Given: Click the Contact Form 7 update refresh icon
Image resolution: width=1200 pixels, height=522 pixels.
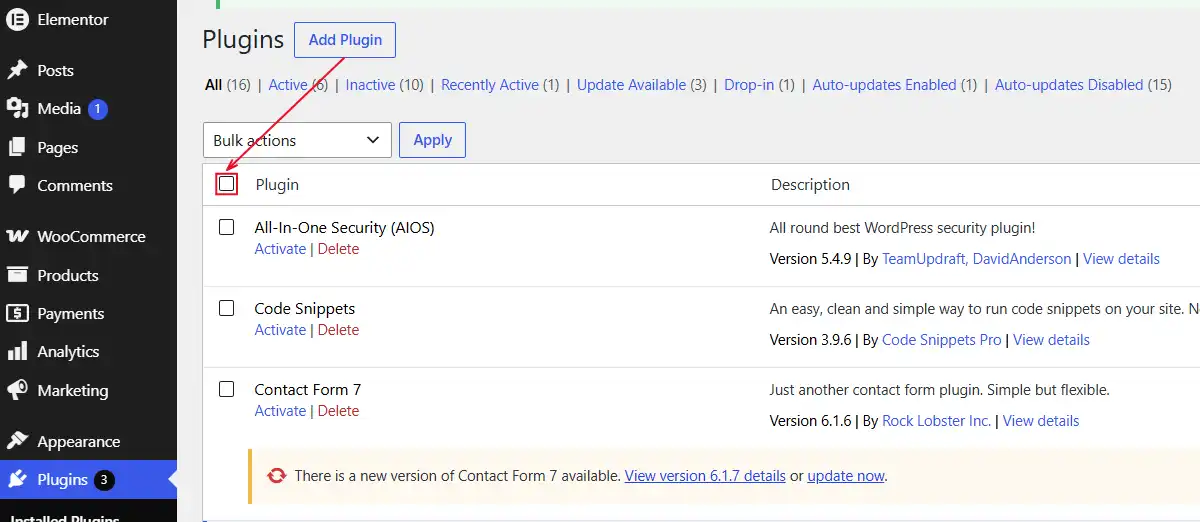Looking at the screenshot, I should tap(276, 475).
